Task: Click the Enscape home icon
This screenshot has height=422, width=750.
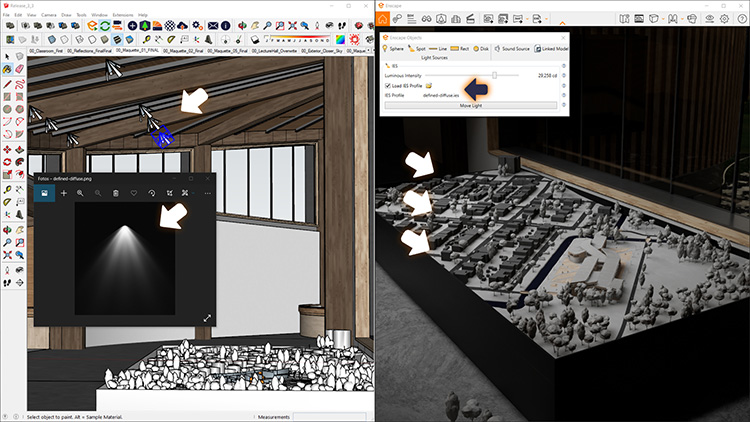Action: click(x=383, y=19)
